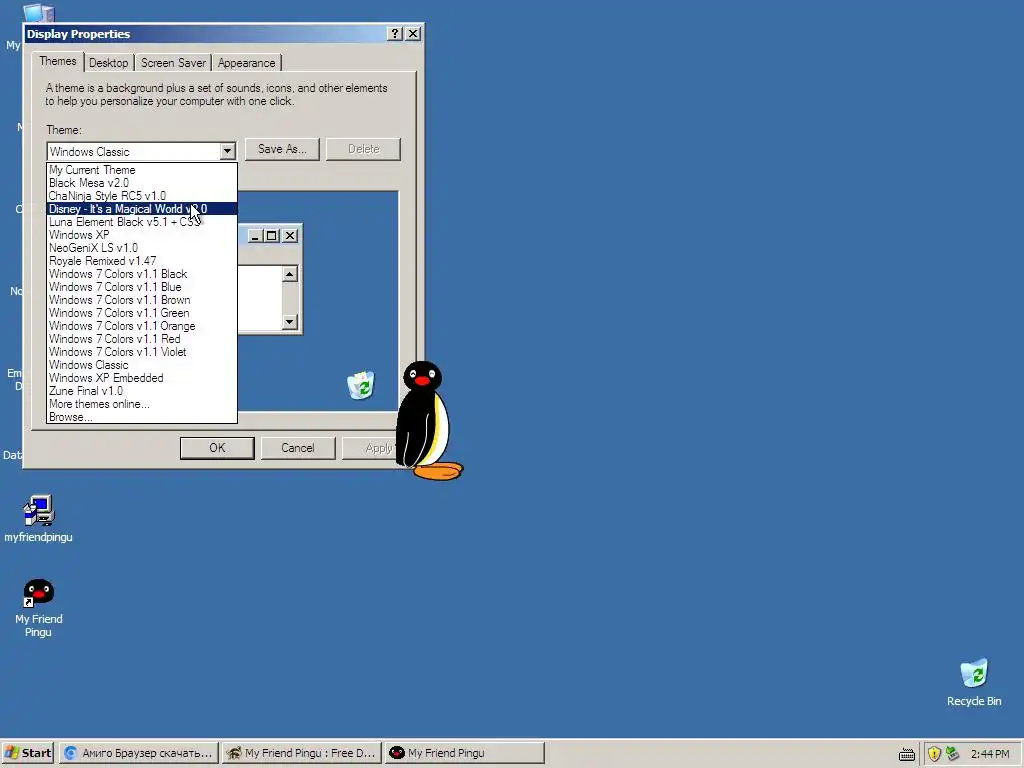1024x768 pixels.
Task: Choose Windows 7 Colors v1.1 Red
Action: point(142,339)
